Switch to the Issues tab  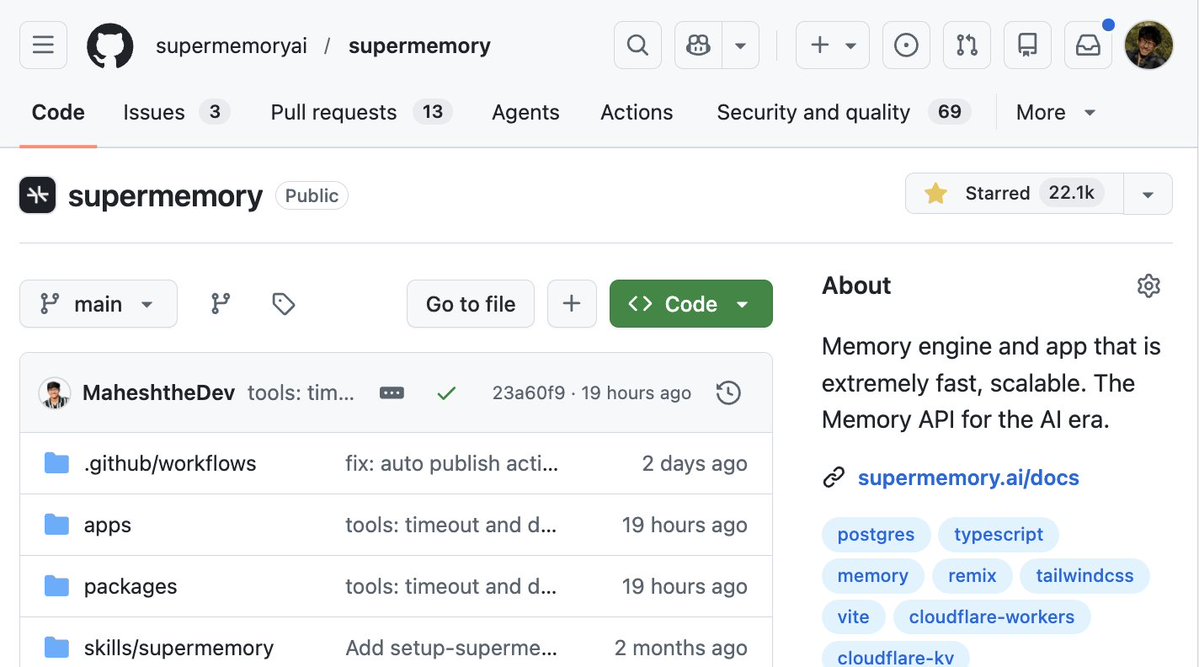pos(176,112)
